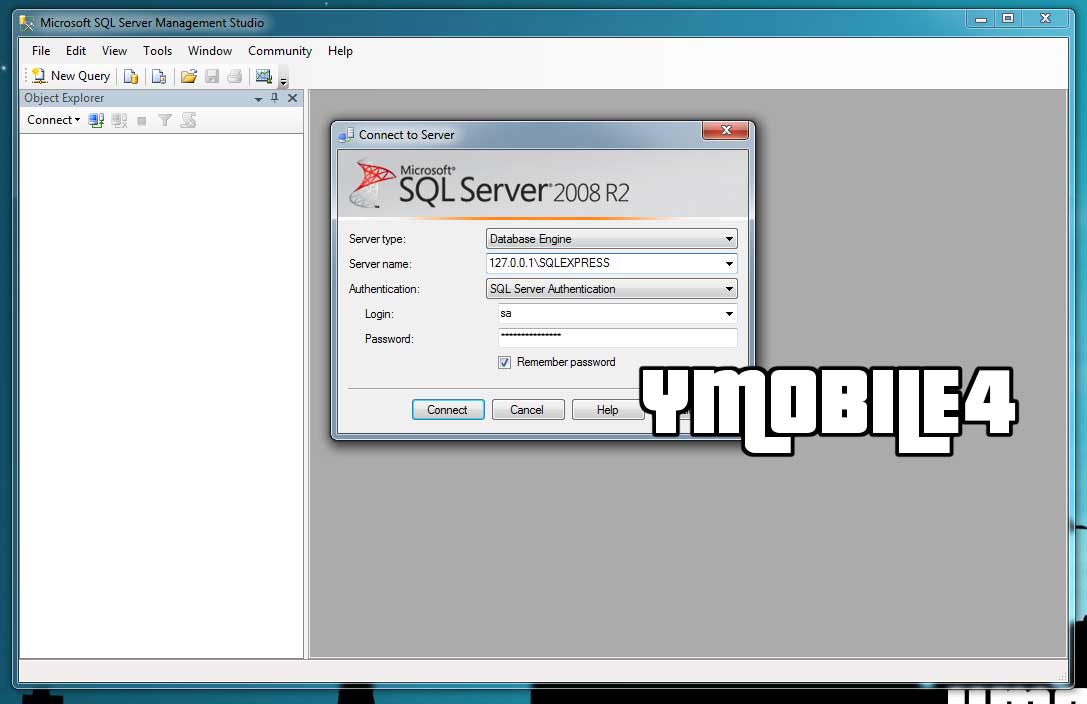
Task: Open the Help menu
Action: [x=340, y=51]
